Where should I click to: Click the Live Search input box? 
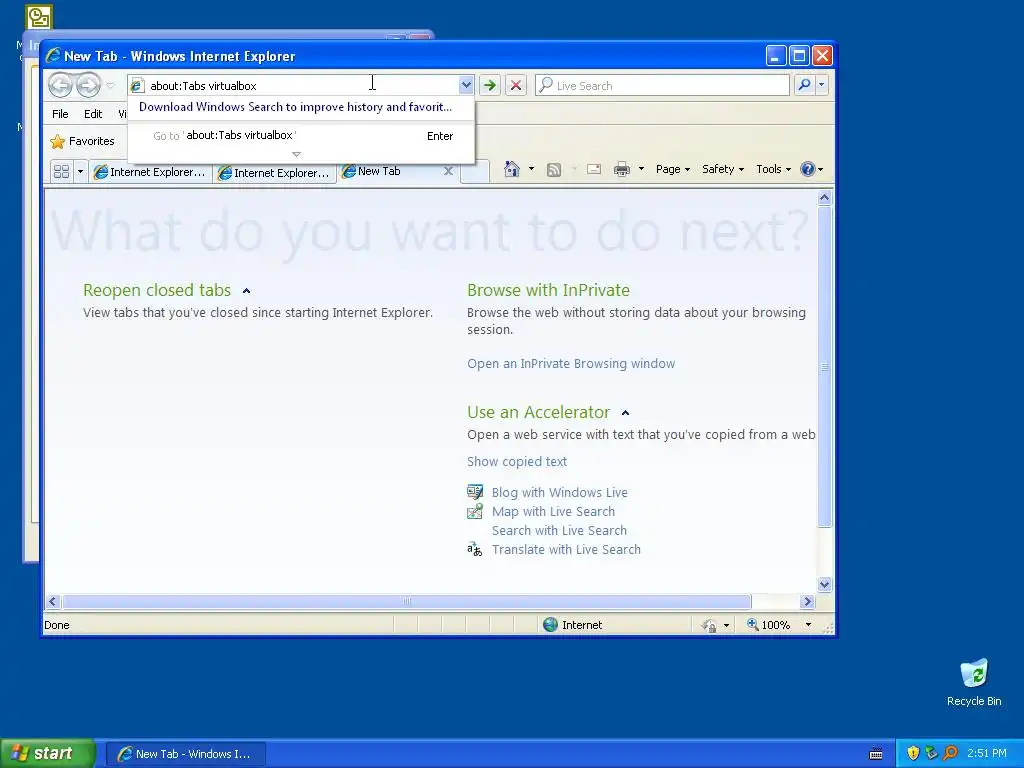click(662, 86)
